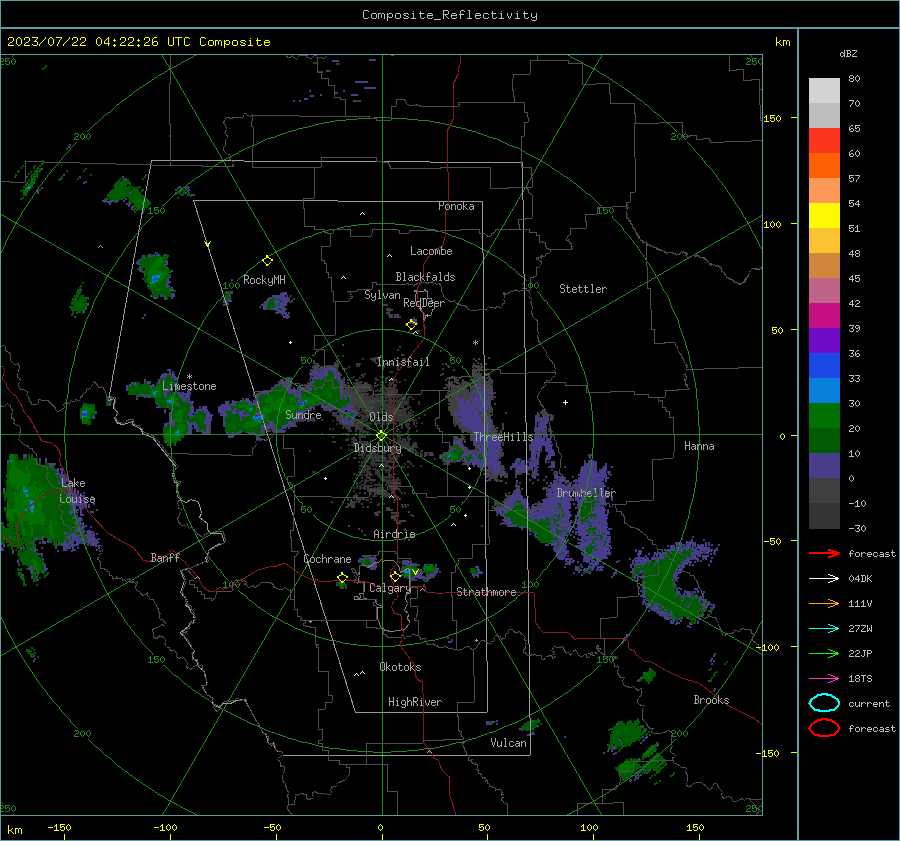900x841 pixels.
Task: Click the blue color band at 36 dBZ
Action: pyautogui.click(x=824, y=365)
